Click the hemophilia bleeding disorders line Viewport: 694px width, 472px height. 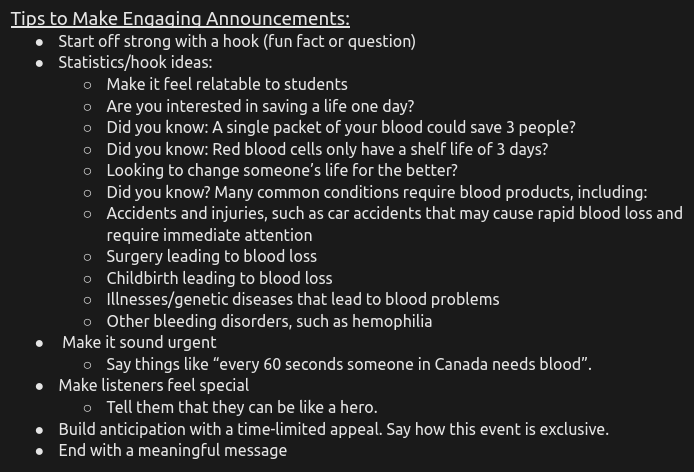[269, 321]
